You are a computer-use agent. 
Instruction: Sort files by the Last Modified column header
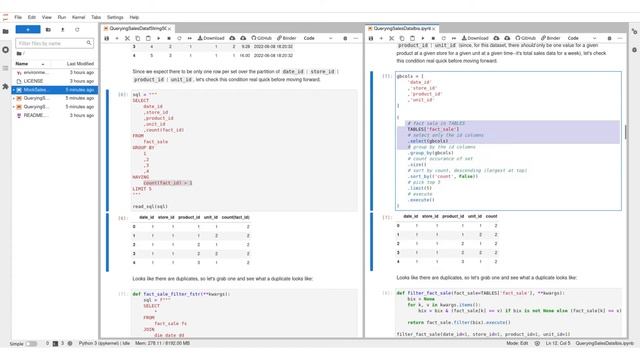click(80, 64)
